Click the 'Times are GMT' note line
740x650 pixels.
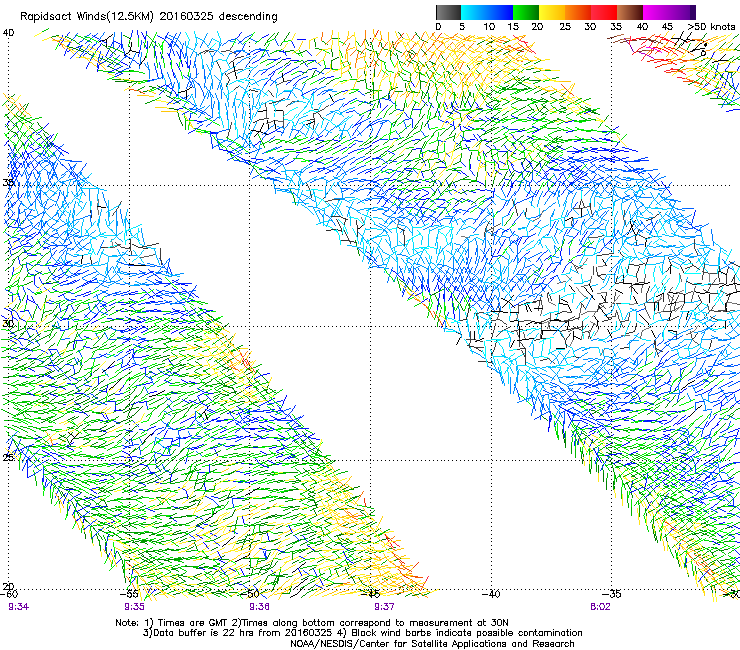click(x=312, y=623)
